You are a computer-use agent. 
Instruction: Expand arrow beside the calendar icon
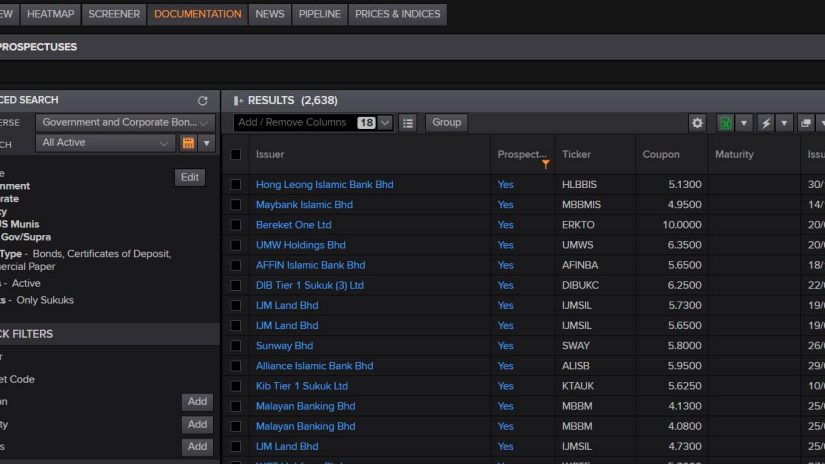[x=207, y=143]
